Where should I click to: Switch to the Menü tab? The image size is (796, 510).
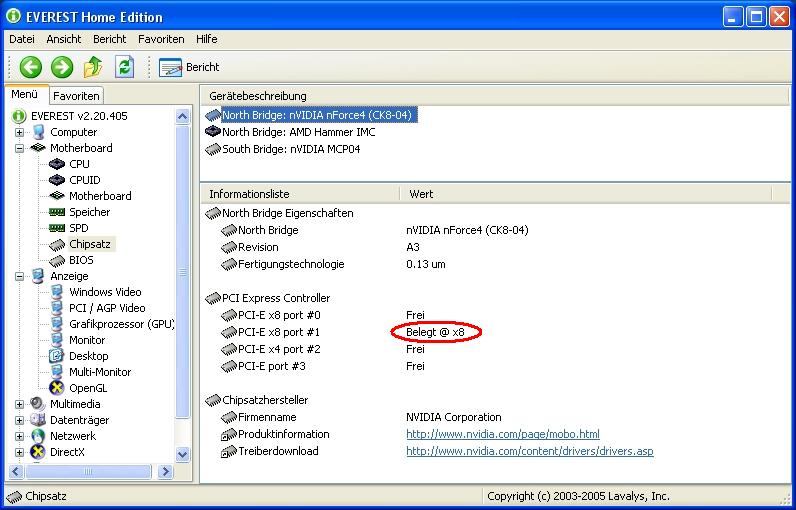(x=25, y=94)
